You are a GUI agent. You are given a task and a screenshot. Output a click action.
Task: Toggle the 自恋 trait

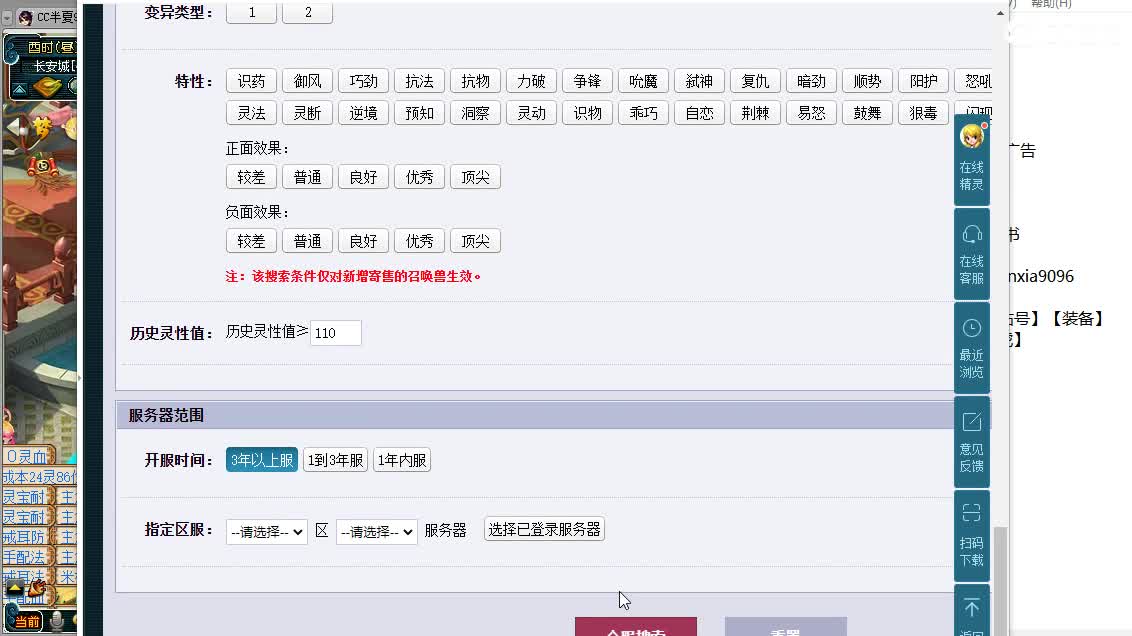click(x=700, y=113)
